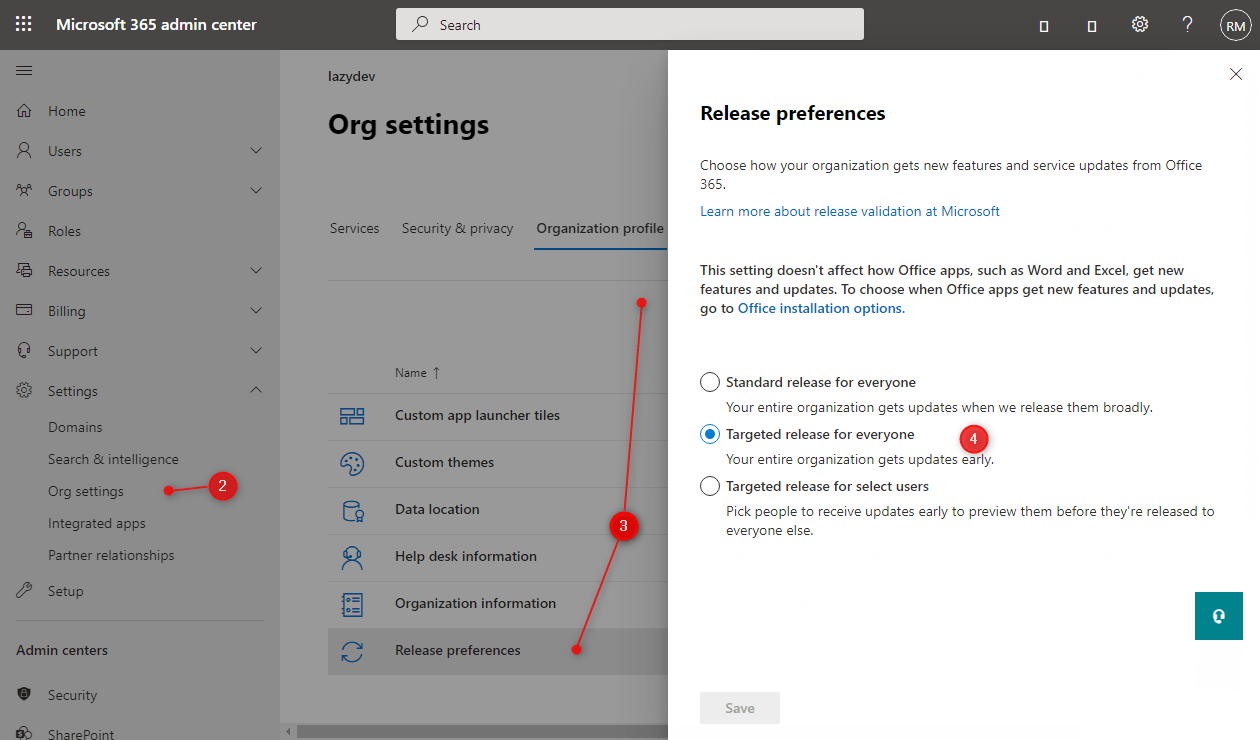Click the Home house icon

(x=24, y=111)
